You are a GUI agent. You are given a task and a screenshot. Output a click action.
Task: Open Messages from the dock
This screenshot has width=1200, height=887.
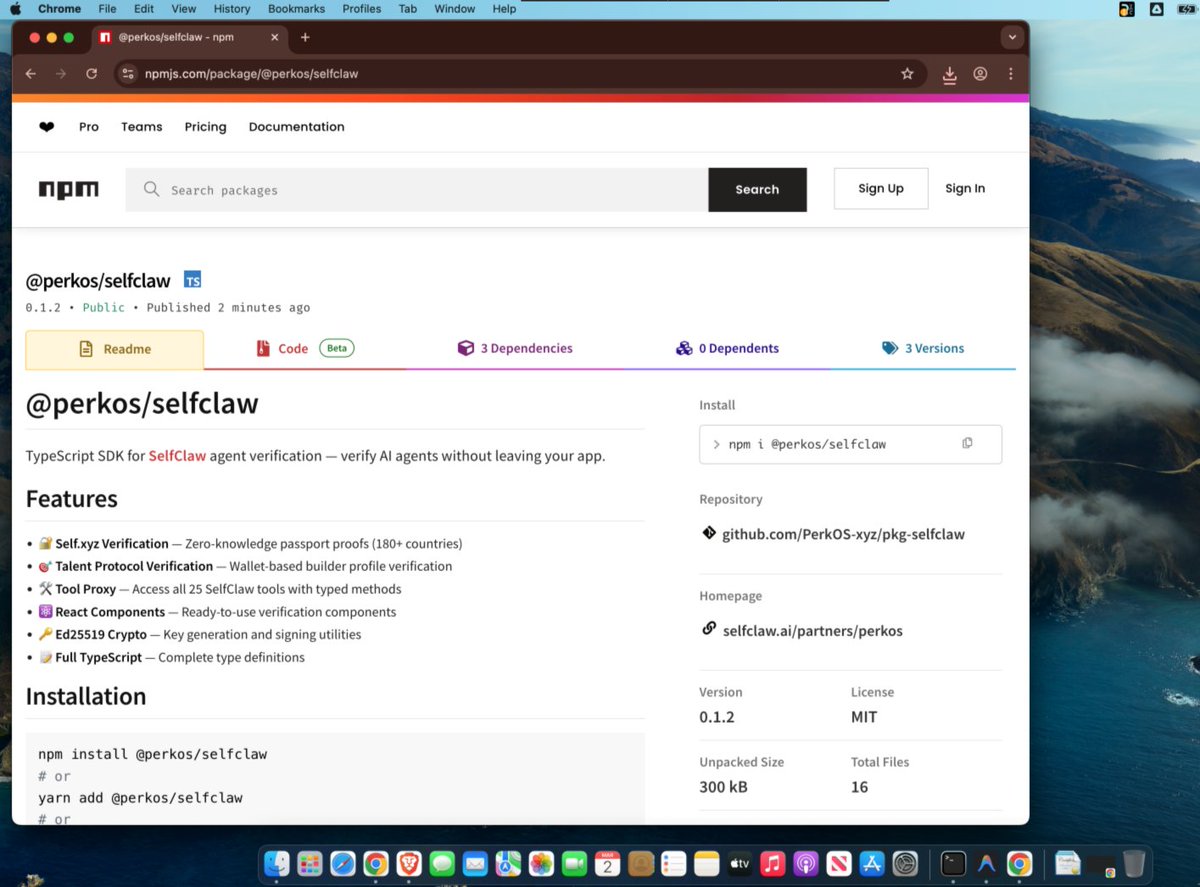442,863
